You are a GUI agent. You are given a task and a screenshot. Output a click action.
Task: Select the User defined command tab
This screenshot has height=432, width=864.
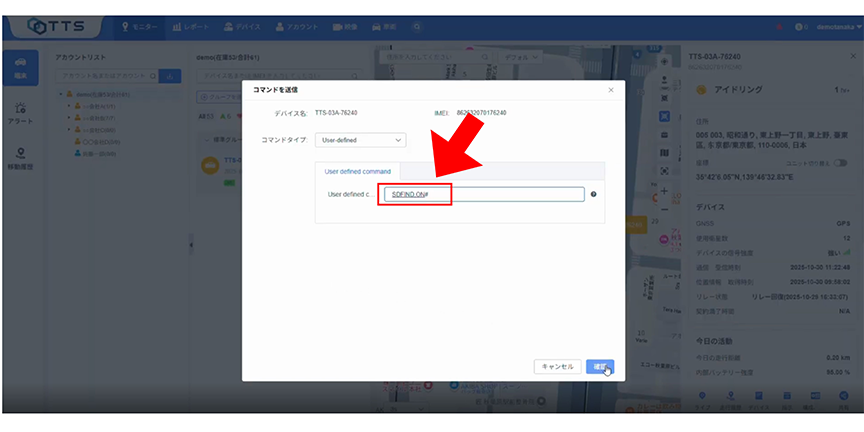click(358, 172)
